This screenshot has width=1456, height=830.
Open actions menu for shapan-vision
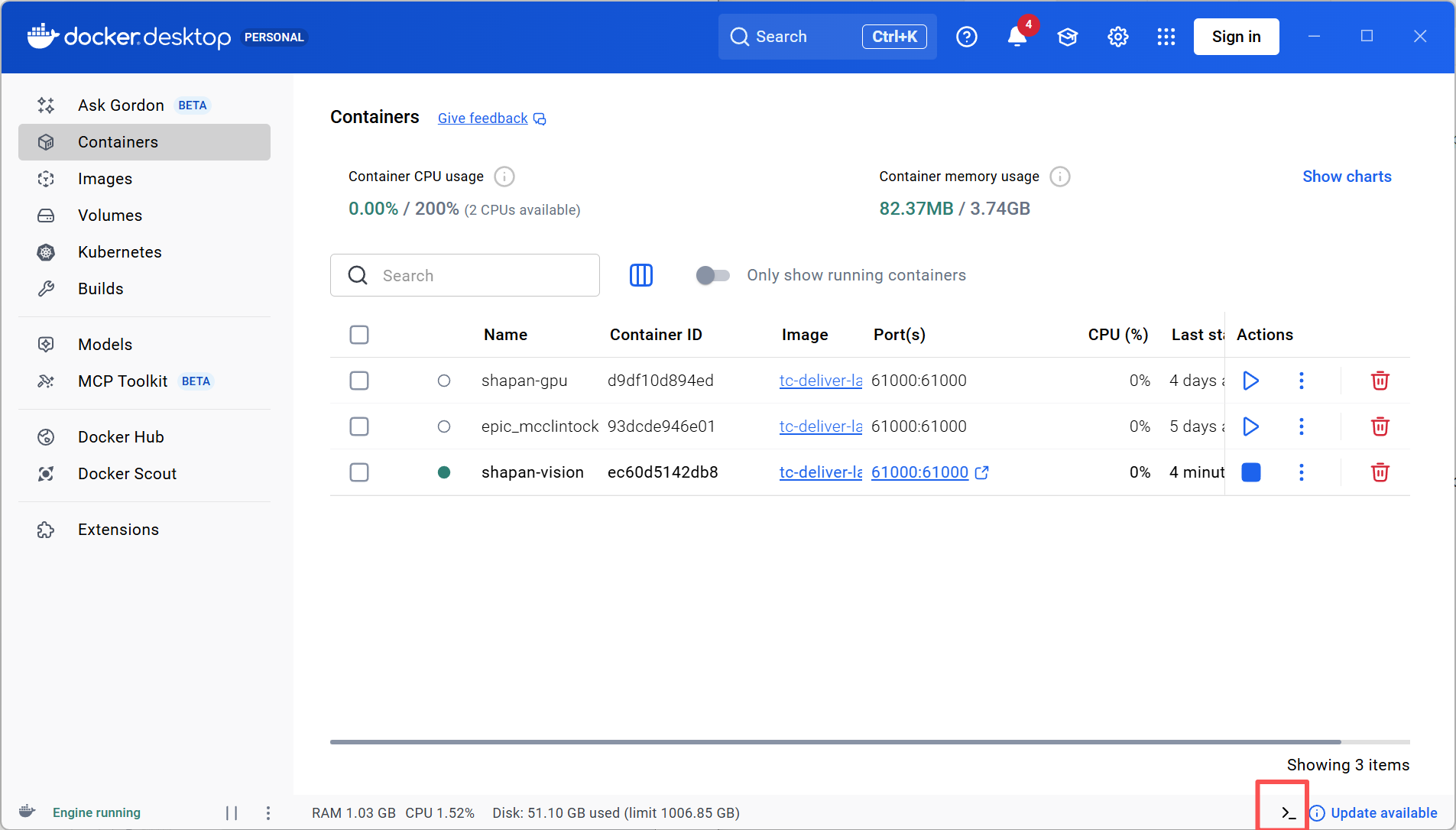[1302, 472]
